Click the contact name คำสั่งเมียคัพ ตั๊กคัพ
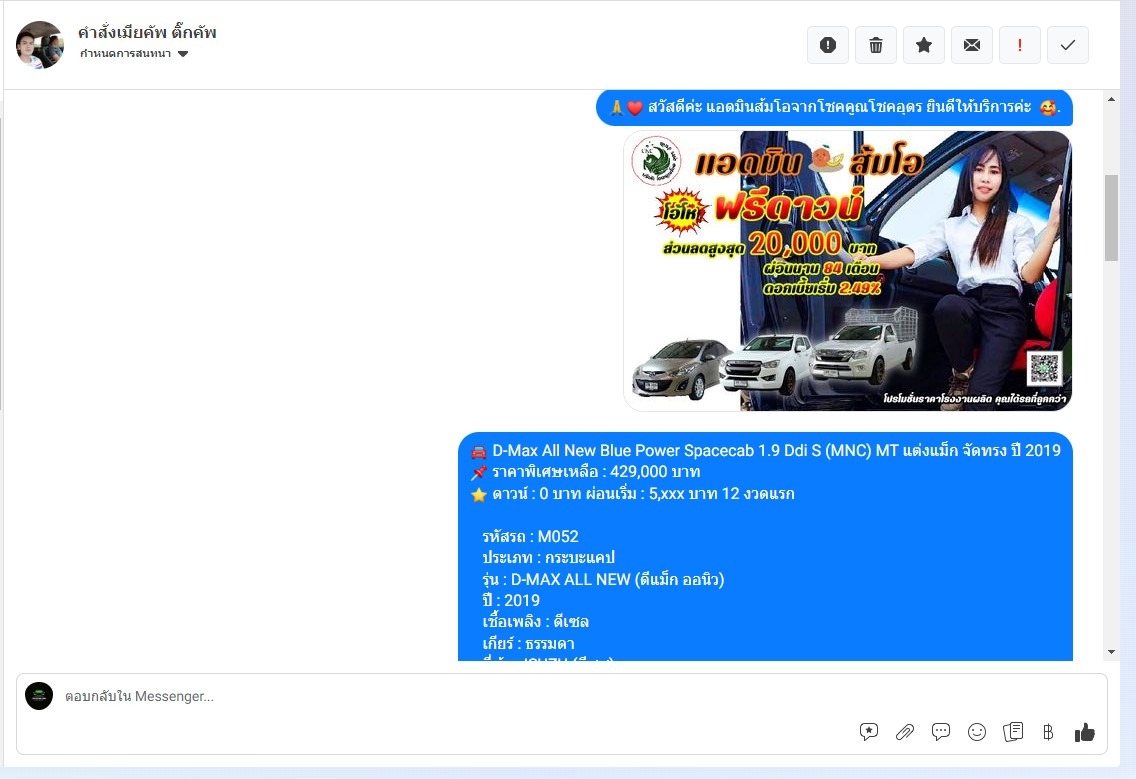The image size is (1136, 779). tap(147, 32)
